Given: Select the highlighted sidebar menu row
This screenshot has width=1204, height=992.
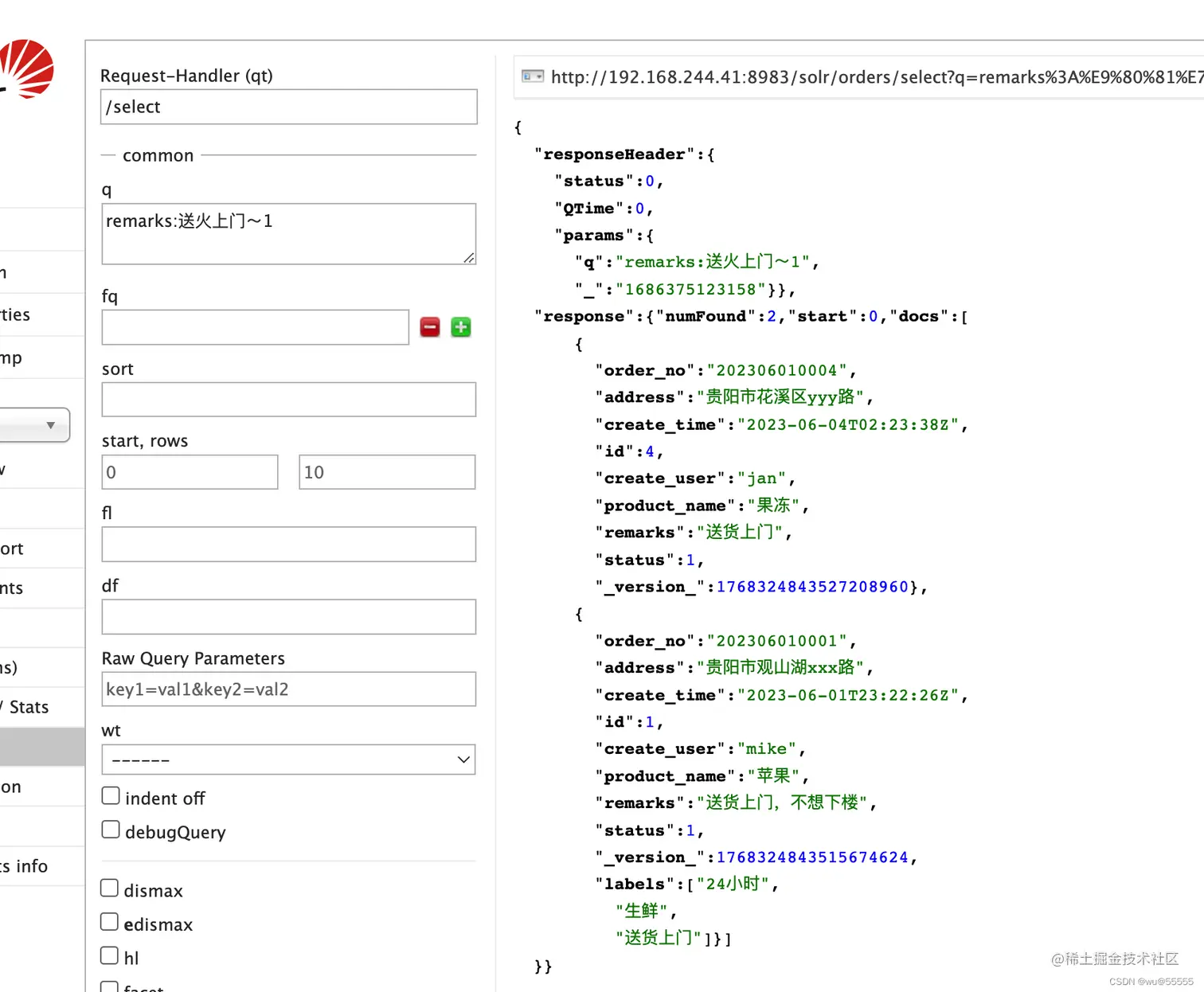Looking at the screenshot, I should (x=42, y=747).
